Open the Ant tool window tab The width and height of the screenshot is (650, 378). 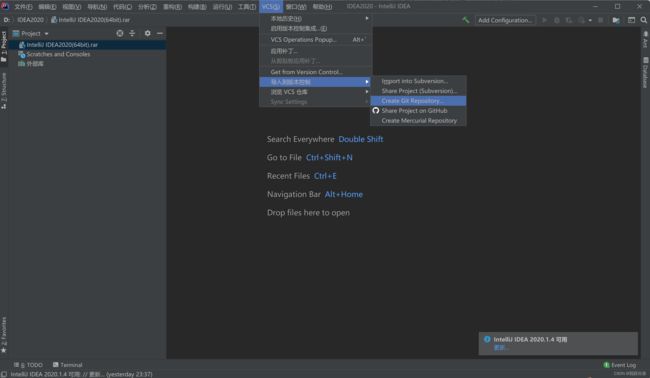645,39
